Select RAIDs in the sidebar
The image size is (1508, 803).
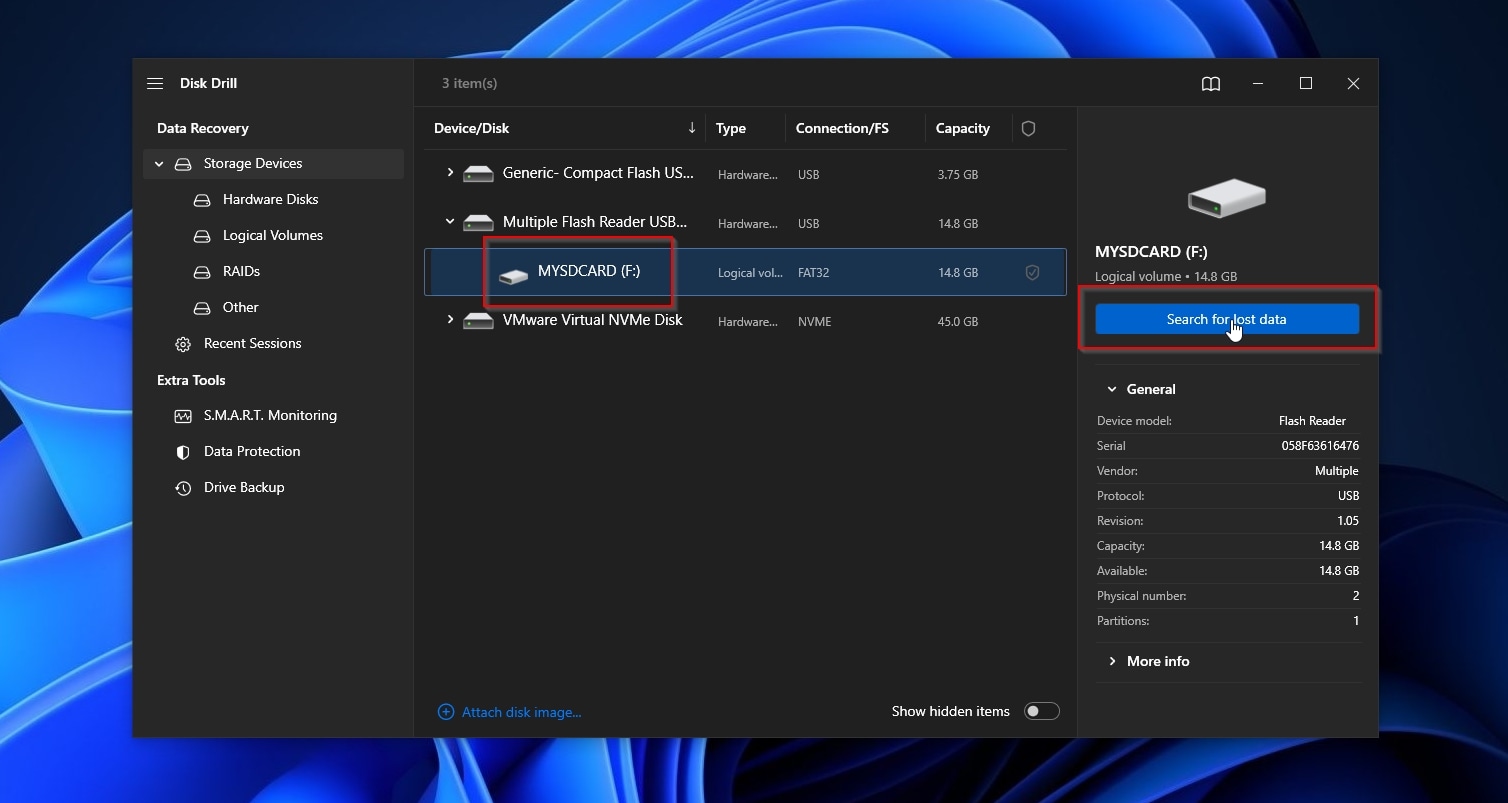[239, 271]
